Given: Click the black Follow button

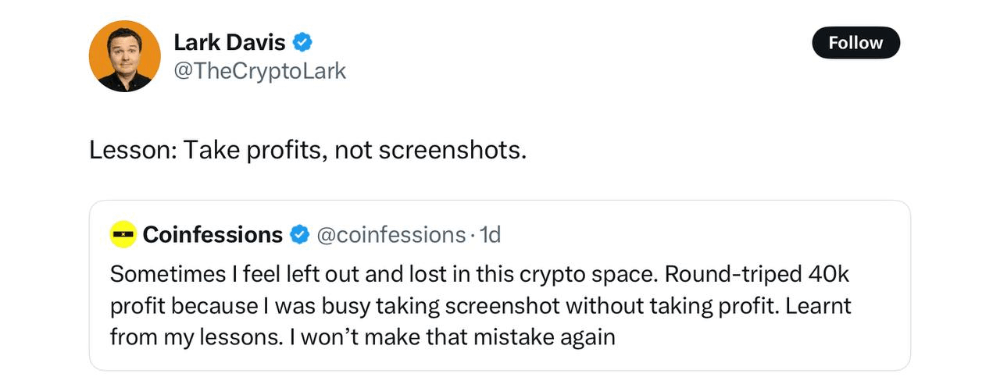Looking at the screenshot, I should tap(855, 43).
